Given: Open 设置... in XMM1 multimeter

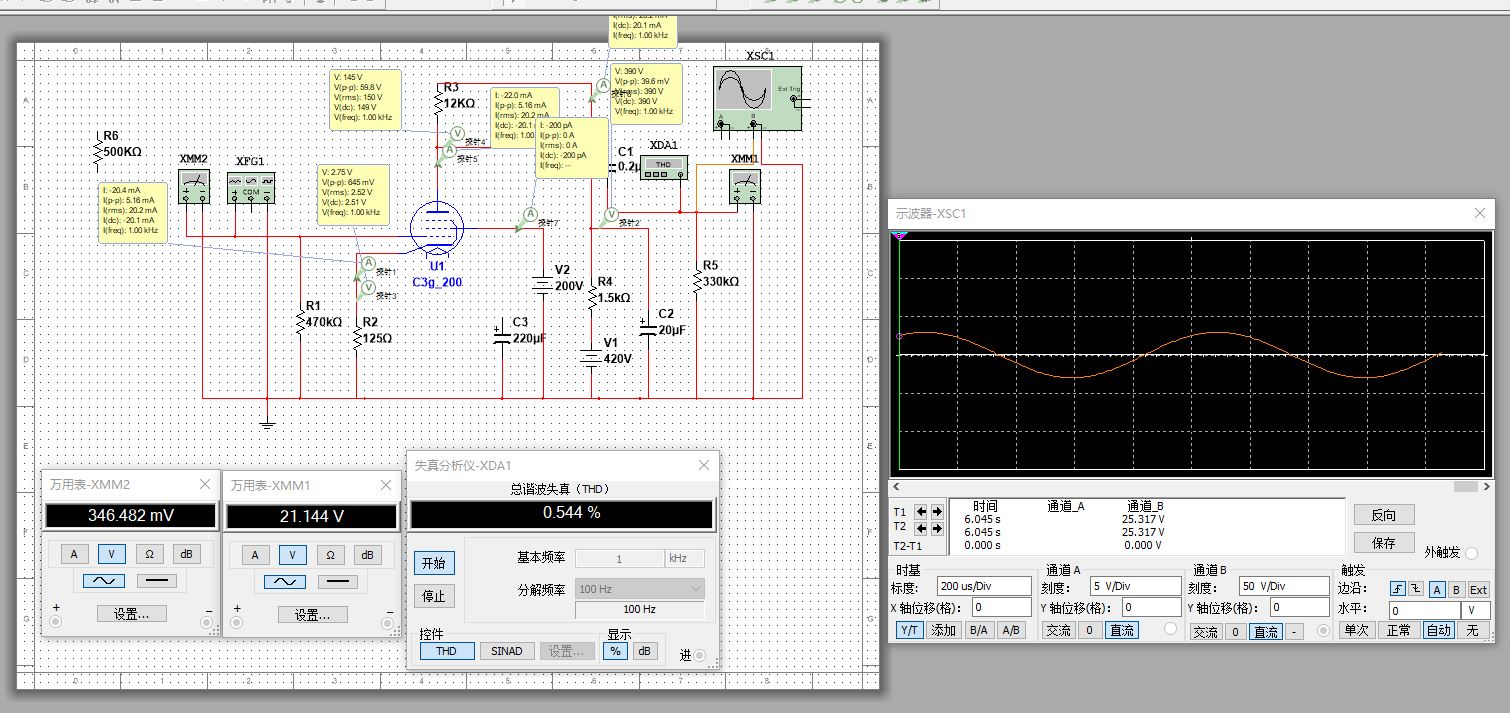Looking at the screenshot, I should pyautogui.click(x=313, y=614).
